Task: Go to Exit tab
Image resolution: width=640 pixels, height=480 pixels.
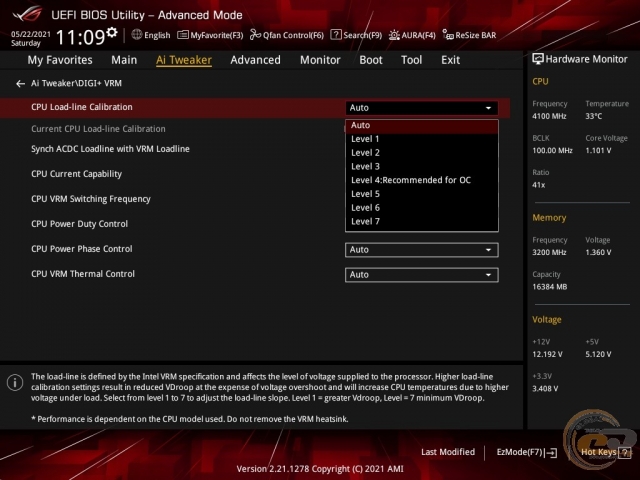Action: 450,60
